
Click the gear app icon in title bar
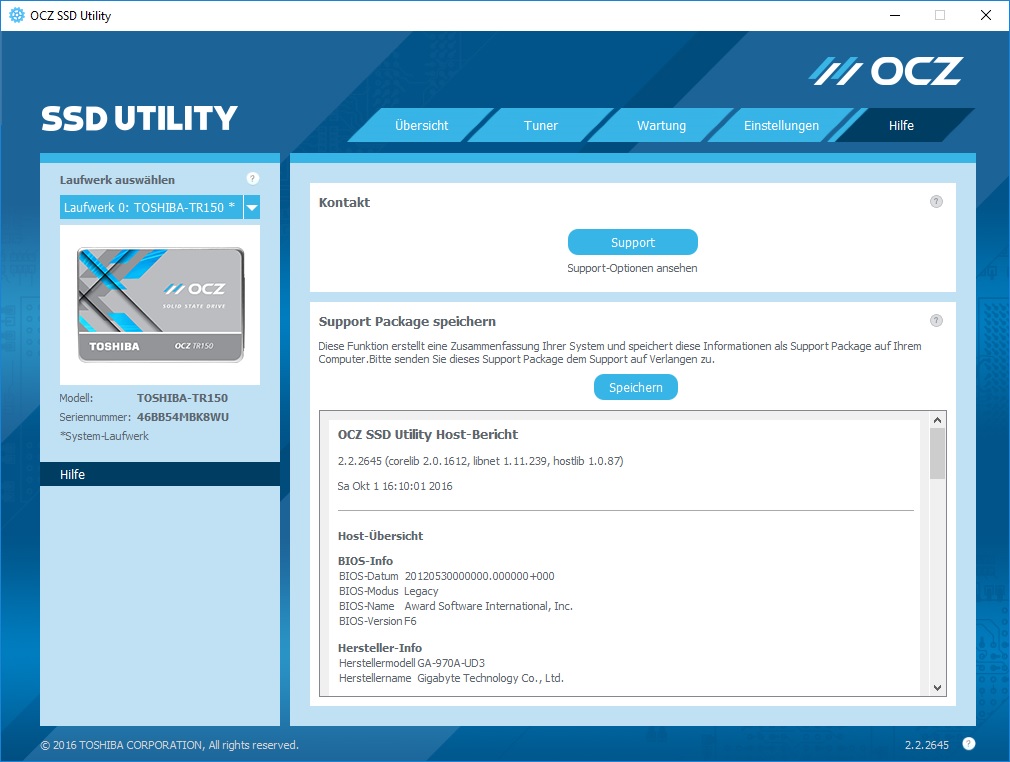point(16,15)
